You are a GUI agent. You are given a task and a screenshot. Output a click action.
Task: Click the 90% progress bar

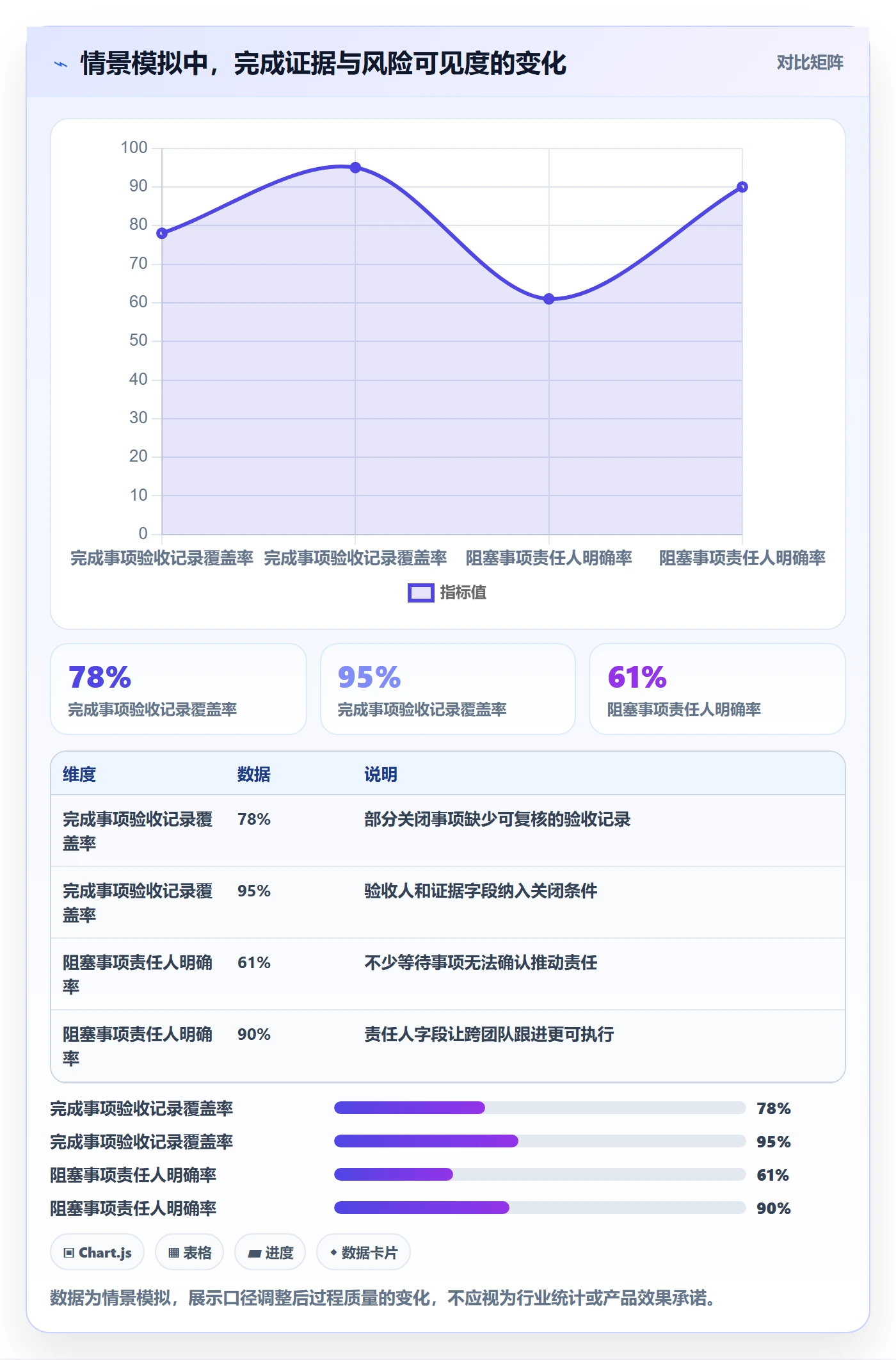(540, 1208)
